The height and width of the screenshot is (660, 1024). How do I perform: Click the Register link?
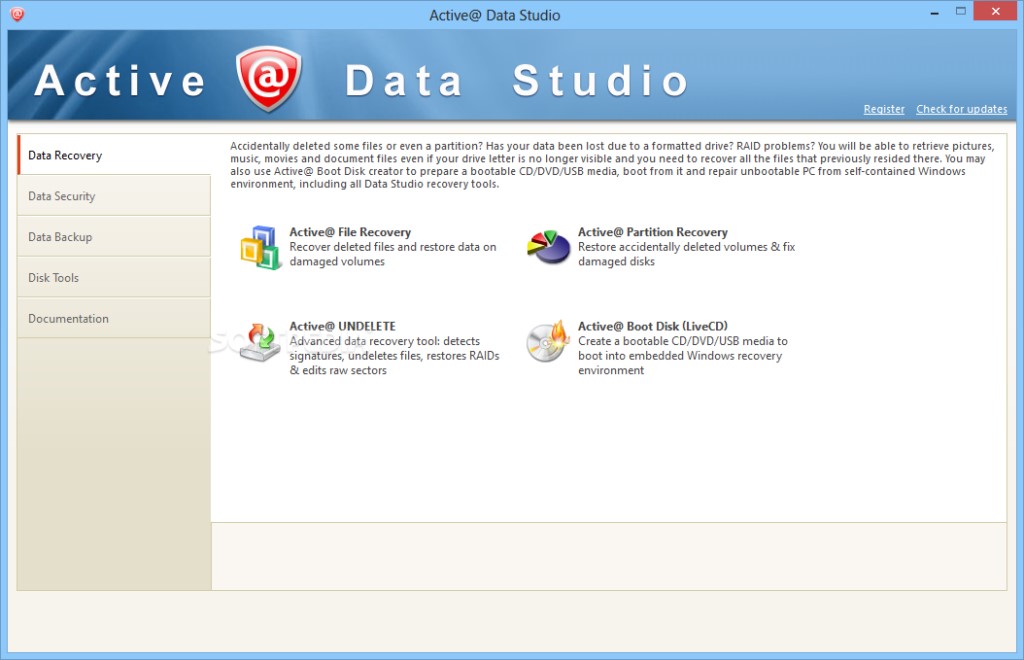pos(884,109)
